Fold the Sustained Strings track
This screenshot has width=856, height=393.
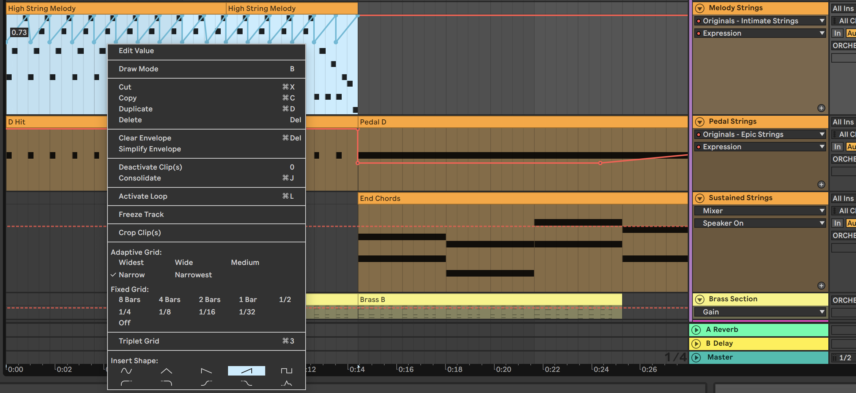pos(699,198)
